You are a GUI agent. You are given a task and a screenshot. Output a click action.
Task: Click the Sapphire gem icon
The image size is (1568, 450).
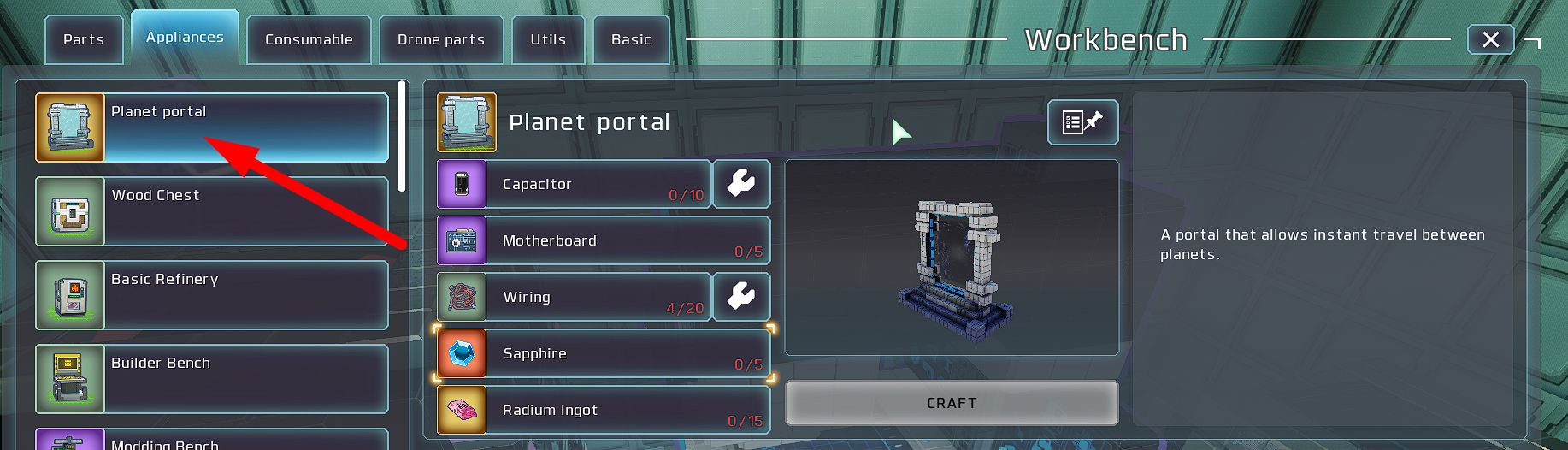pyautogui.click(x=462, y=353)
